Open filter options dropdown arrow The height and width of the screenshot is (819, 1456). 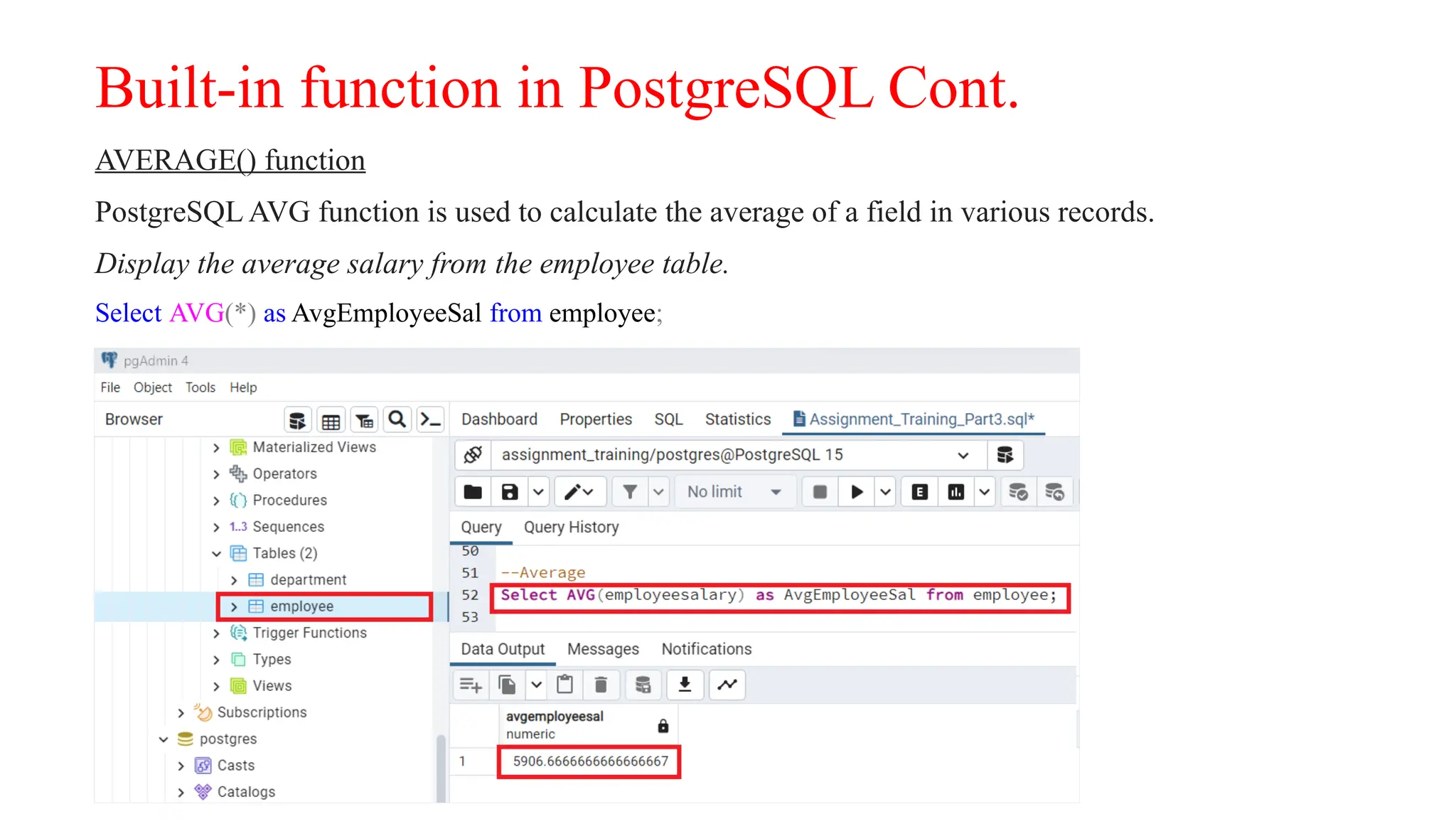pyautogui.click(x=659, y=492)
